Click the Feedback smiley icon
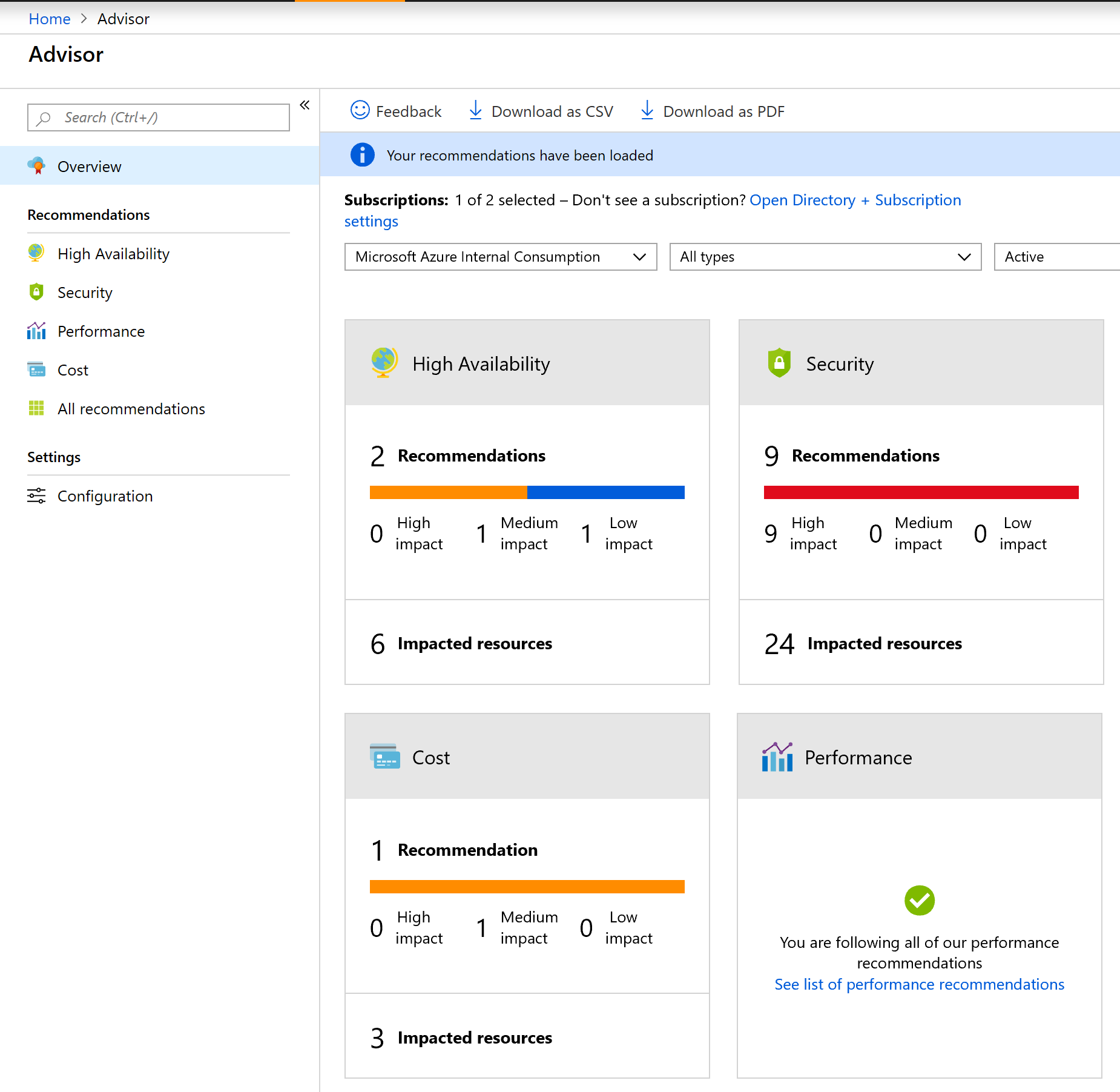 pos(360,110)
